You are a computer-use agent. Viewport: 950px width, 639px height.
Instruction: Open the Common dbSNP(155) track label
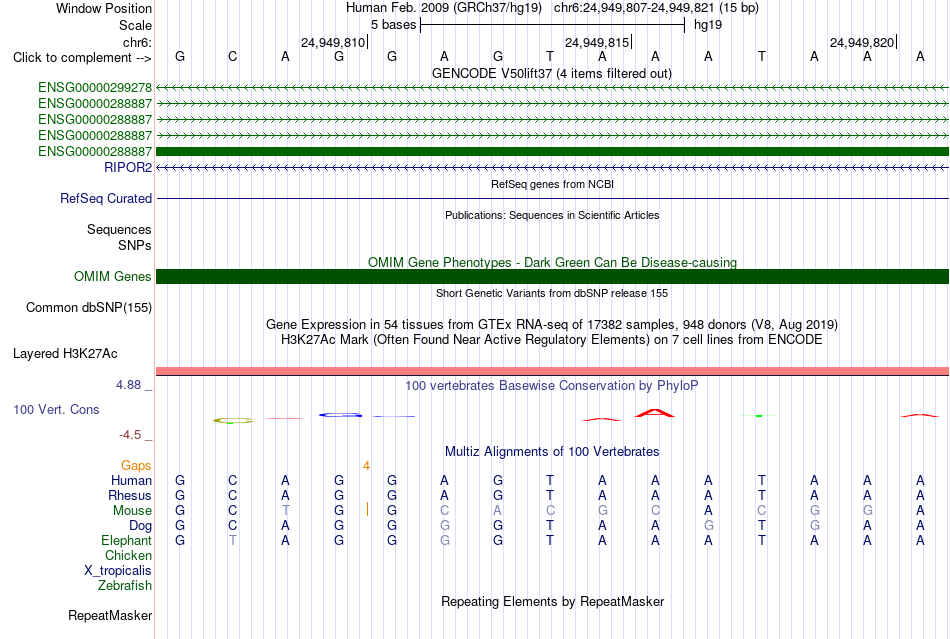tap(88, 308)
